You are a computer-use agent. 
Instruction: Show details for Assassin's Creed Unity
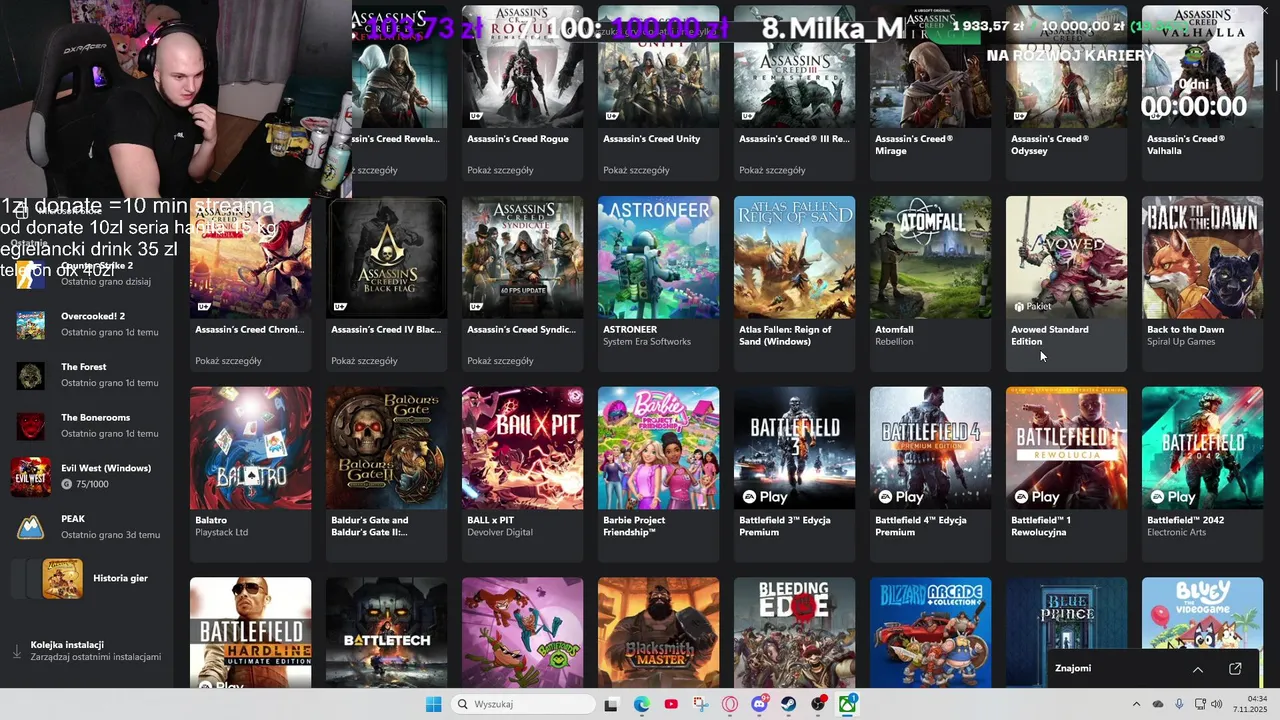coord(636,170)
